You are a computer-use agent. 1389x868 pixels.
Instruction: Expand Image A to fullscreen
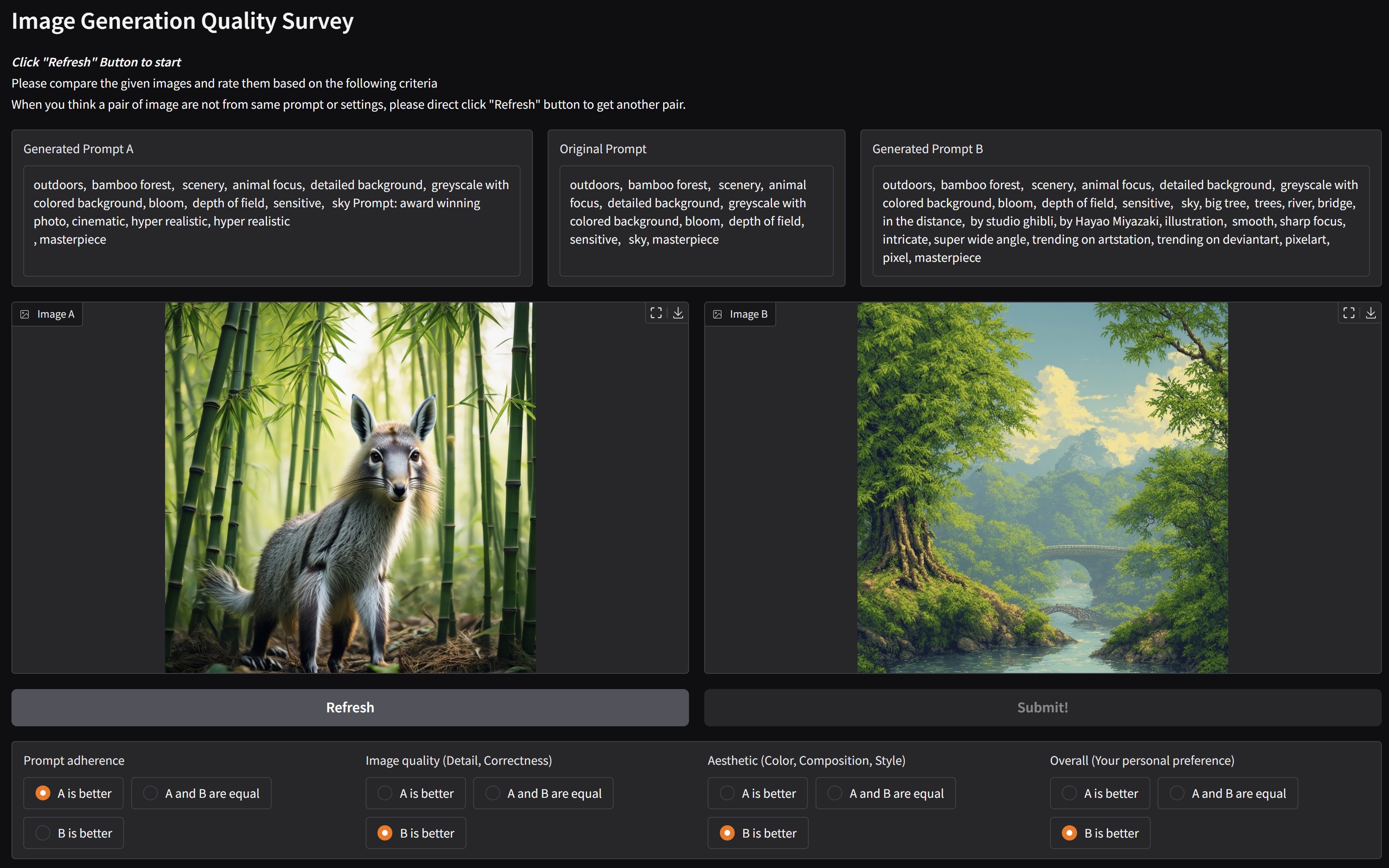[x=656, y=313]
